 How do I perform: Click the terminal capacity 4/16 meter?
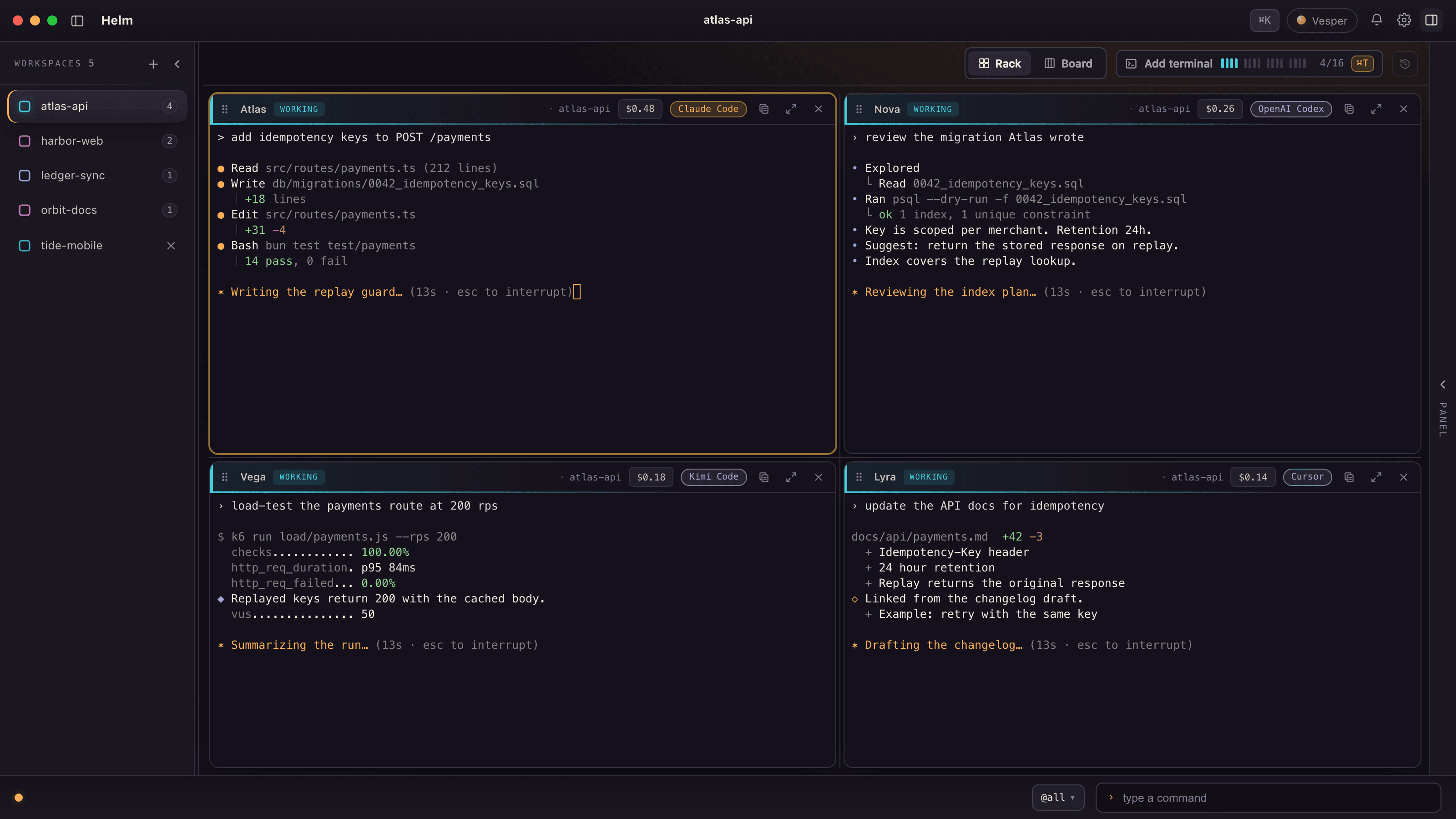(x=1282, y=63)
